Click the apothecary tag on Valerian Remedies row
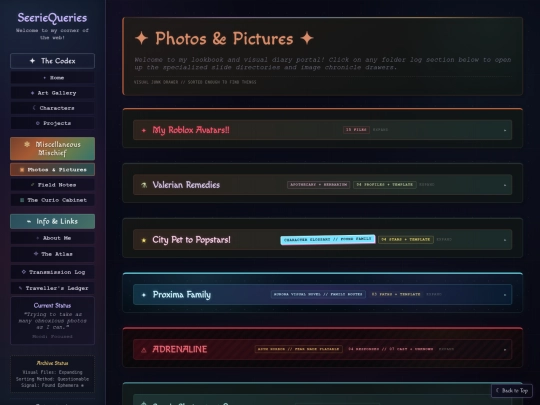This screenshot has height=405, width=540. [x=319, y=185]
